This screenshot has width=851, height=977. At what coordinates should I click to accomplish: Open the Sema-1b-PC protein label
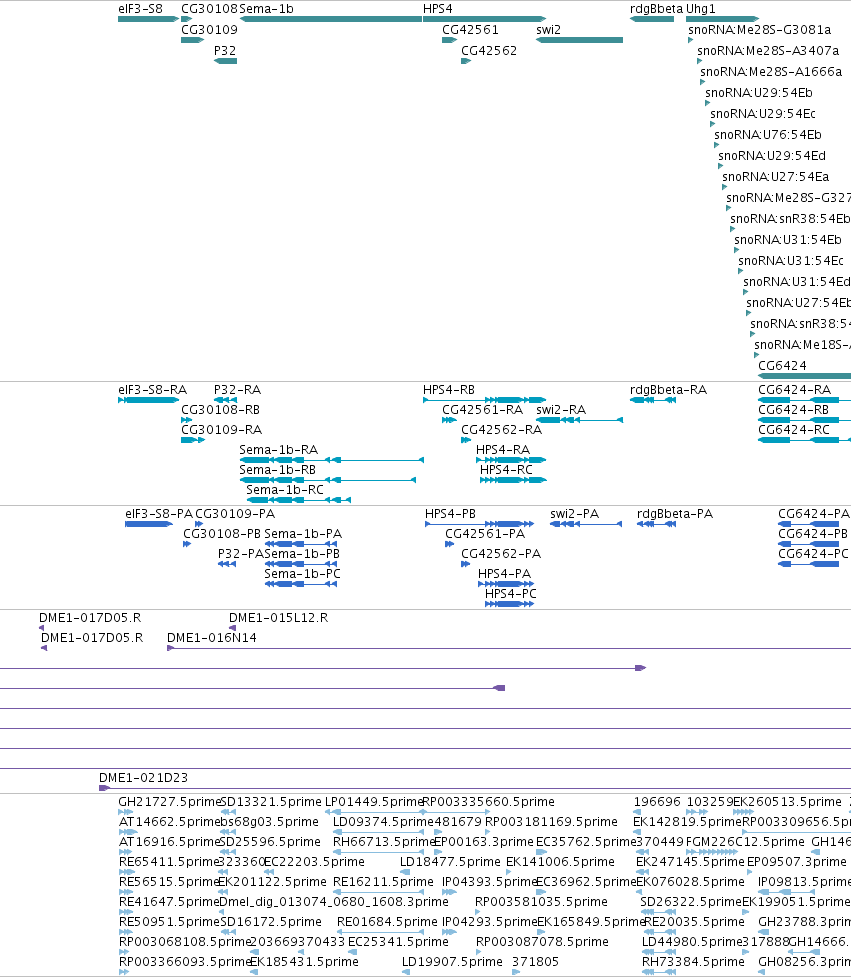pyautogui.click(x=302, y=573)
